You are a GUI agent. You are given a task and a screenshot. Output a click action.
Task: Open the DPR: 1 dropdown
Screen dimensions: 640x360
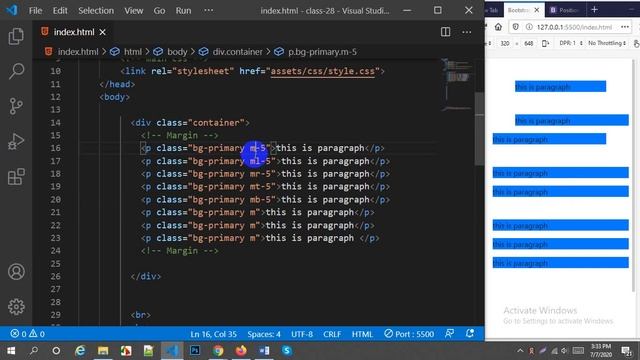click(570, 43)
